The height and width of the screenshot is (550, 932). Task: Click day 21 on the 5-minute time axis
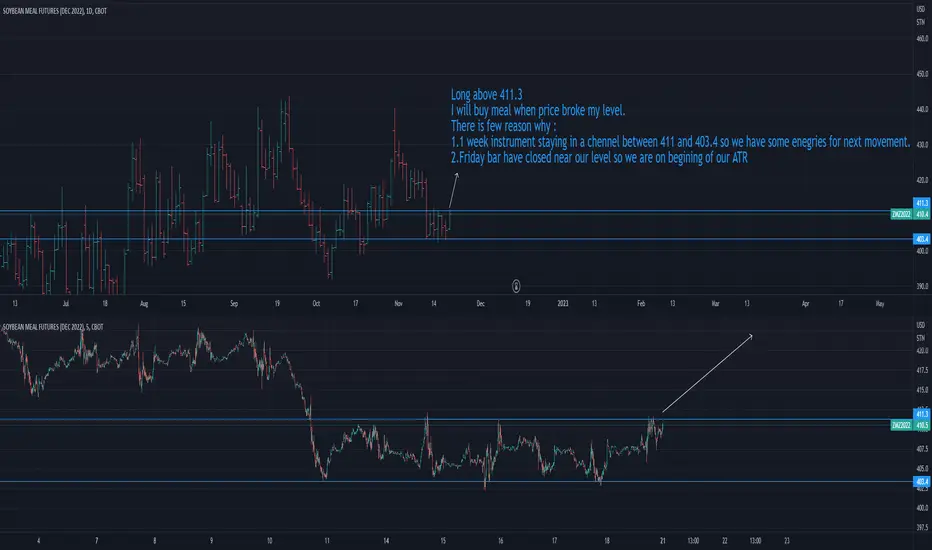[x=663, y=540]
